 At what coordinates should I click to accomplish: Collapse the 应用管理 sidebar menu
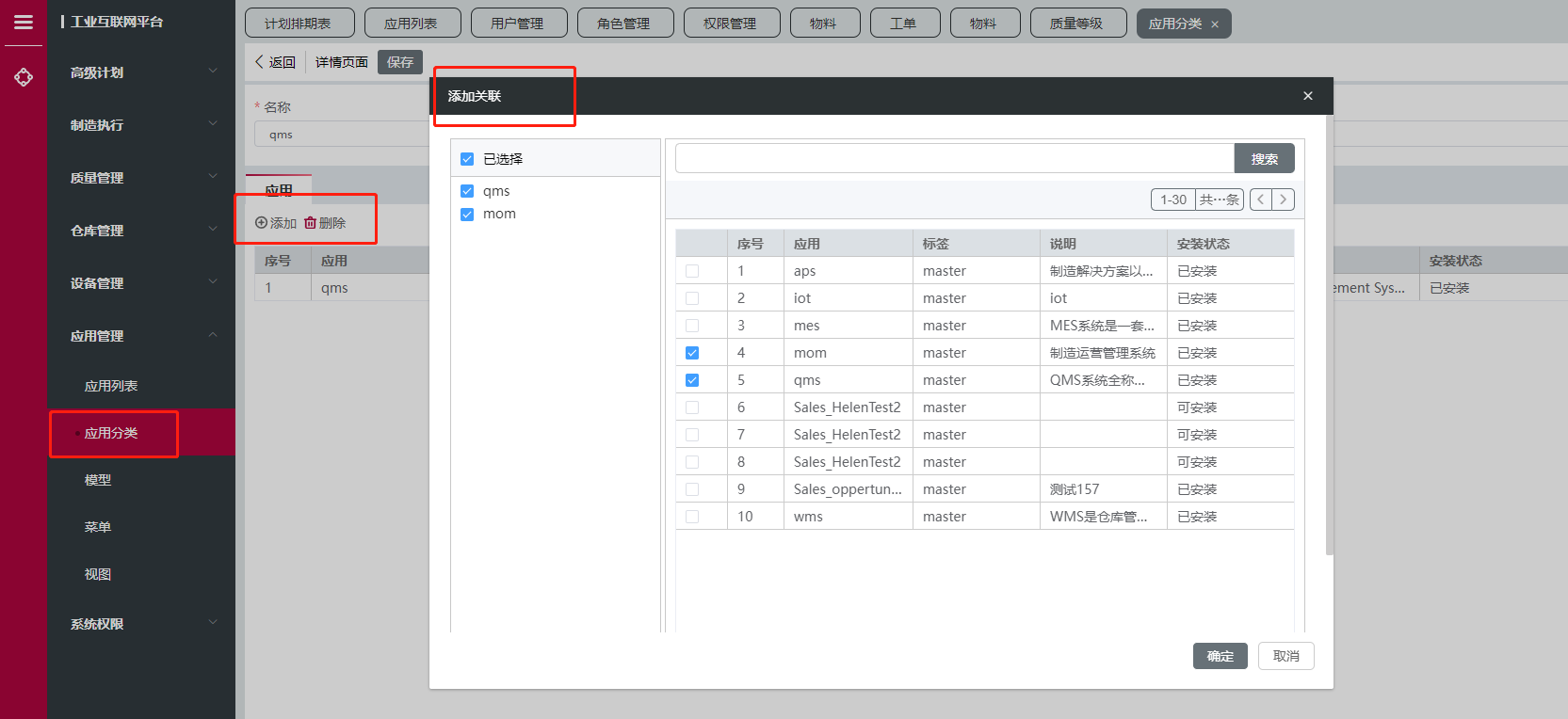point(141,336)
